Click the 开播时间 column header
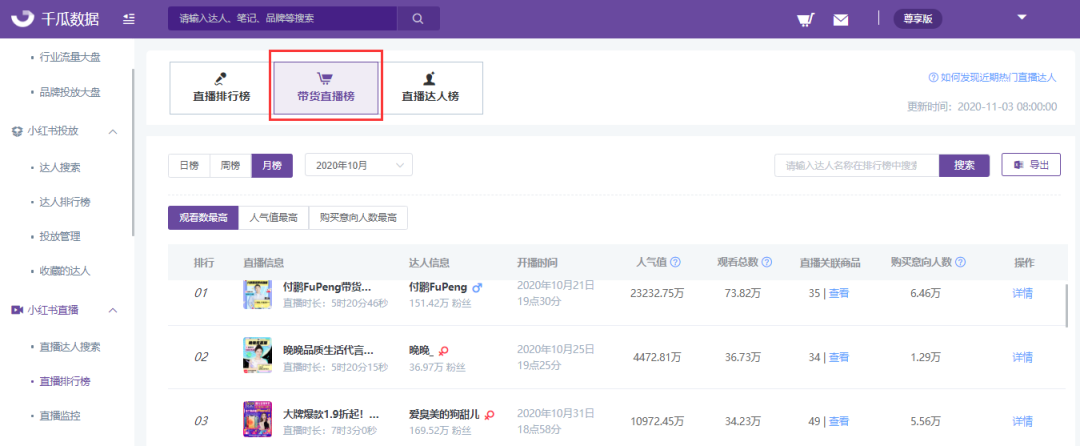 point(537,262)
